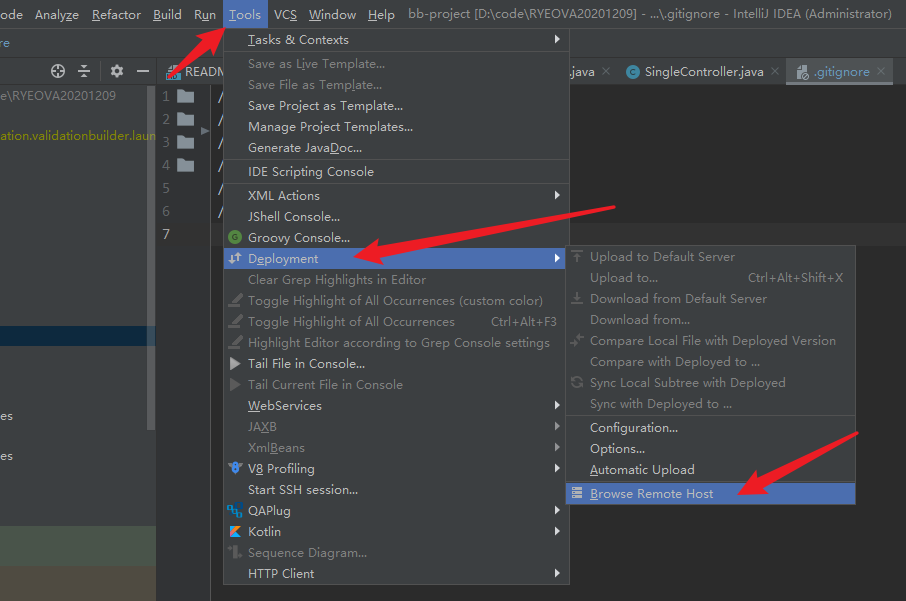Switch to the .gitignore tab
Image resolution: width=906 pixels, height=601 pixels.
840,72
